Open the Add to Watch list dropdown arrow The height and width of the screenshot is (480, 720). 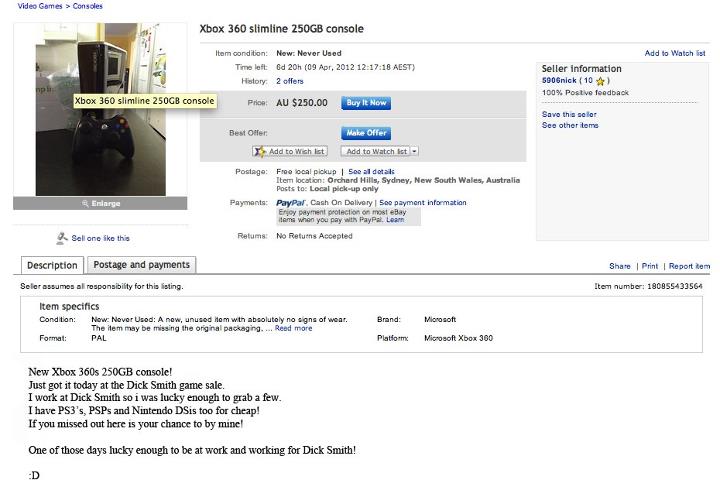(x=414, y=152)
